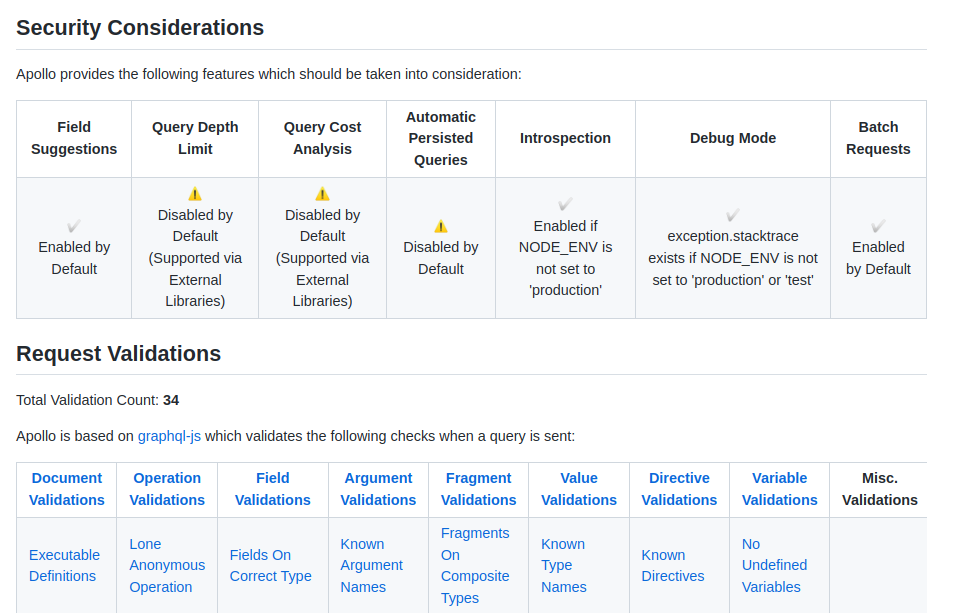972x613 pixels.
Task: Open the graphql-js link
Action: click(x=168, y=436)
